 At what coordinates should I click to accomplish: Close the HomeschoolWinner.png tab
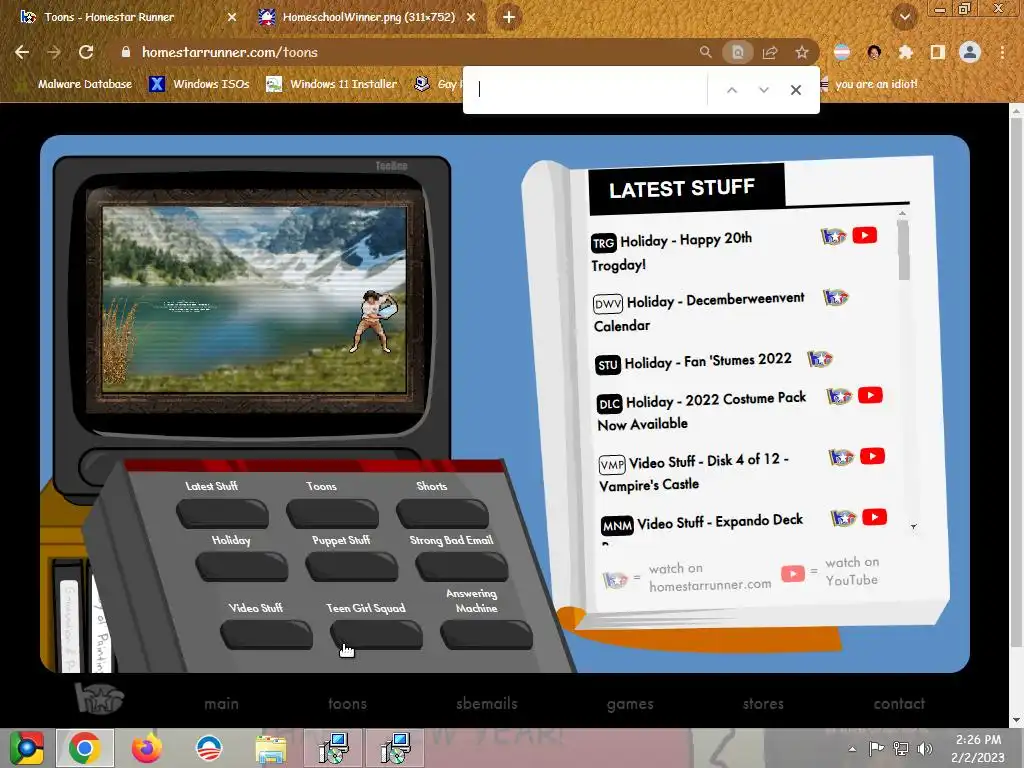471,18
